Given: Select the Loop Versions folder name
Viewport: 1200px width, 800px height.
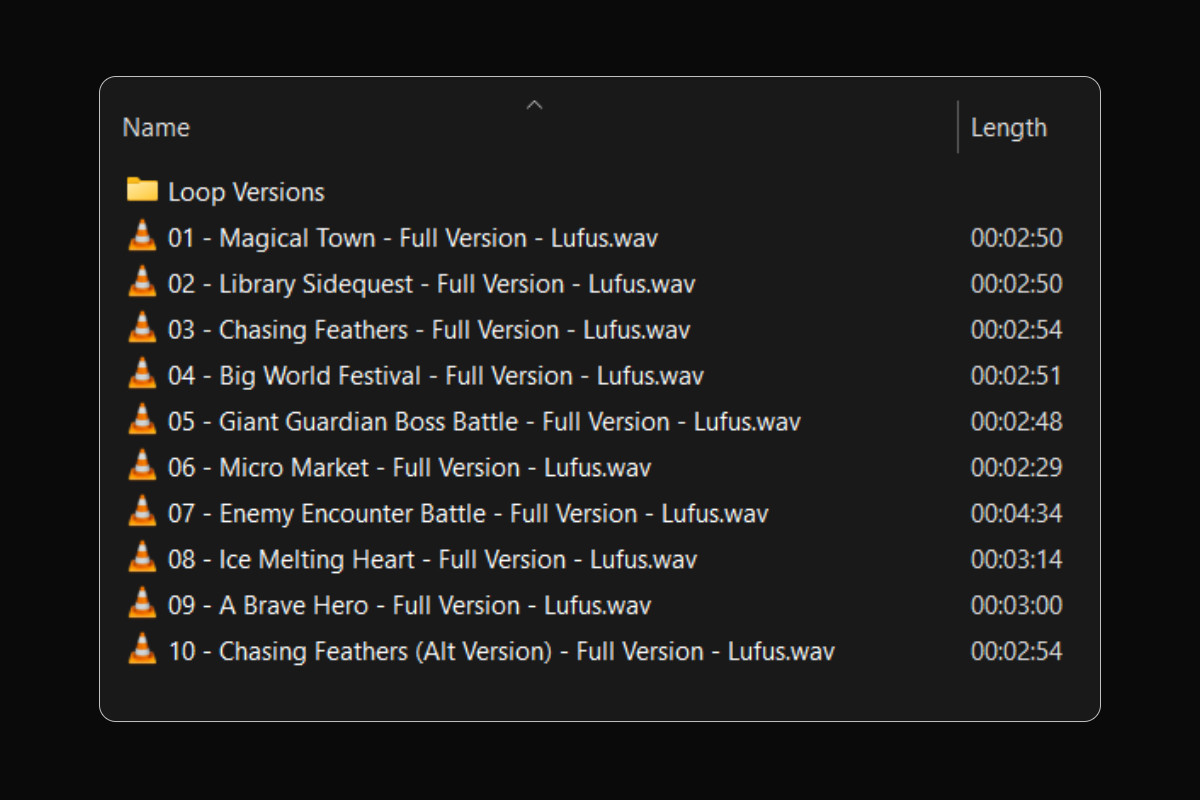Looking at the screenshot, I should pyautogui.click(x=246, y=192).
